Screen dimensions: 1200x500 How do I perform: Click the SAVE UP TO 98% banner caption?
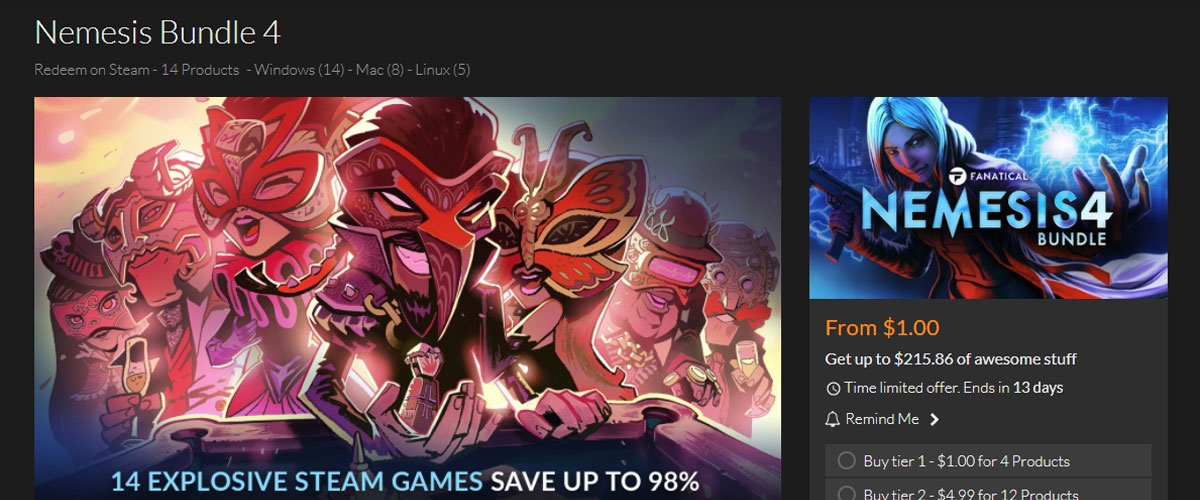tap(594, 481)
